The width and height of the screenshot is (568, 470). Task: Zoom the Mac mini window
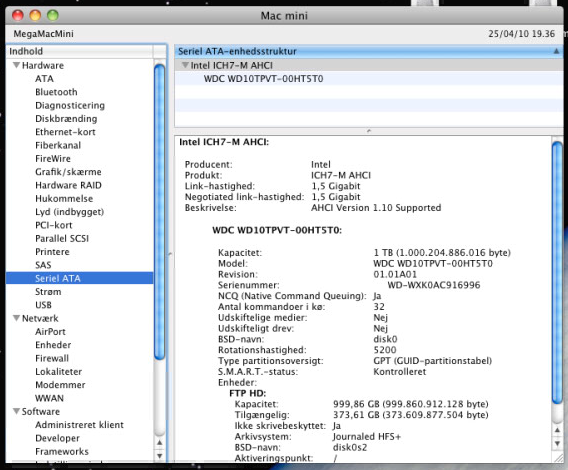(x=53, y=15)
